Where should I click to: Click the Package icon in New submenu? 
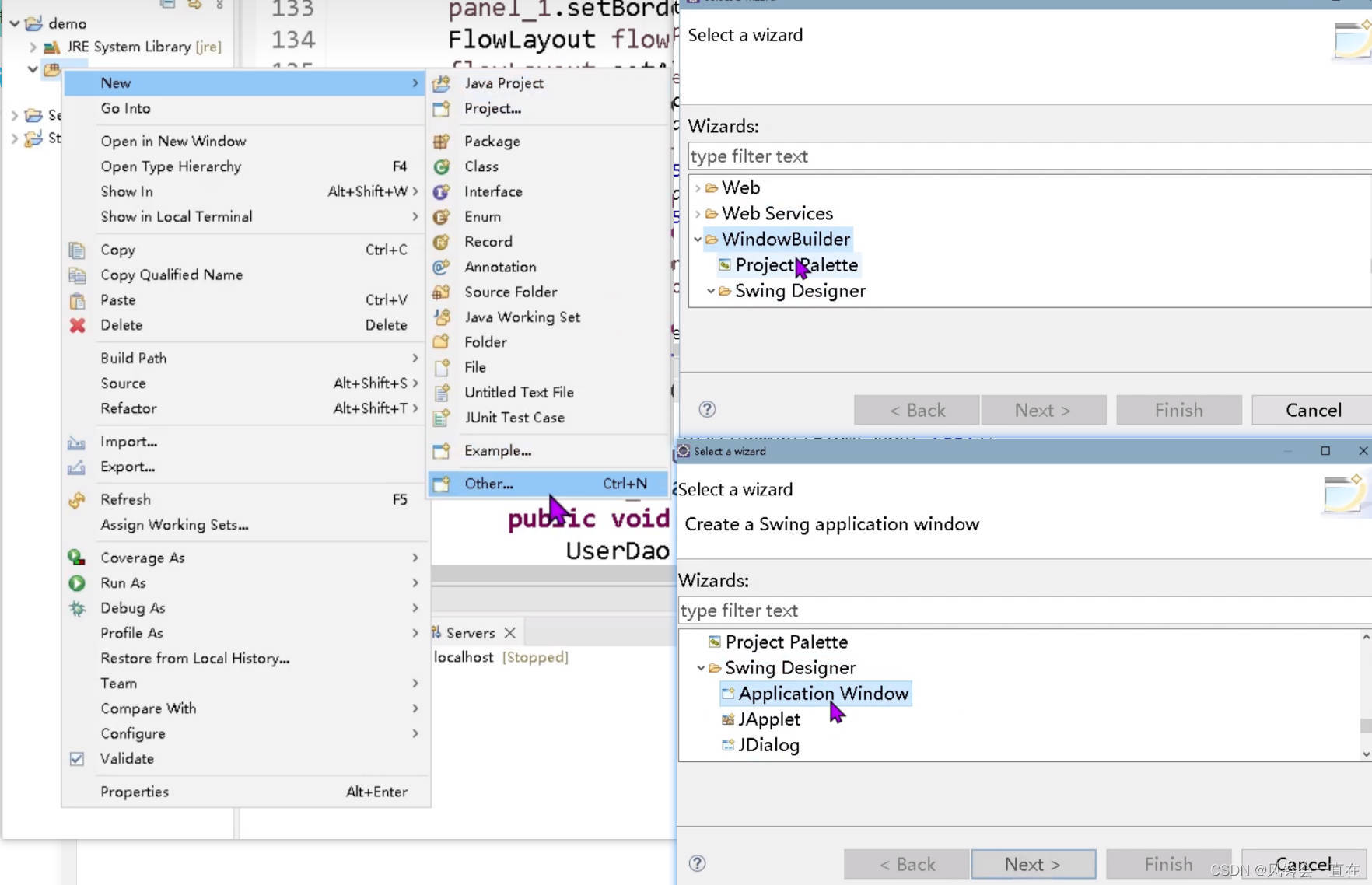(441, 142)
